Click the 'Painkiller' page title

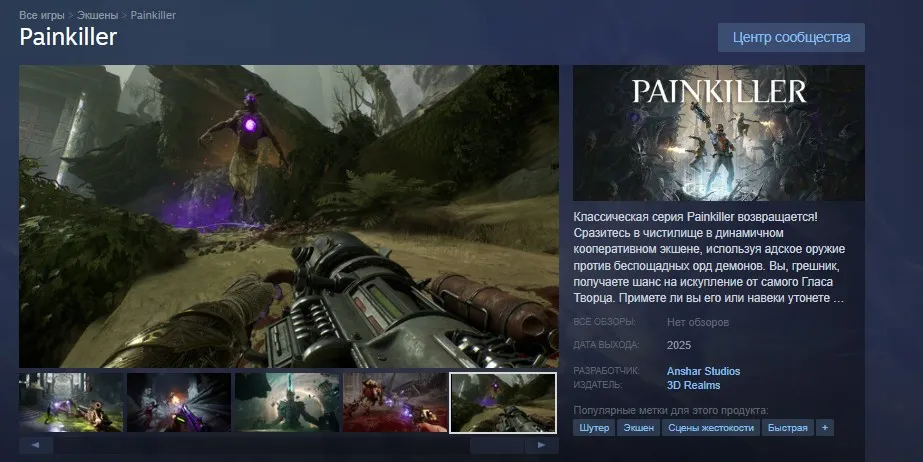click(68, 37)
